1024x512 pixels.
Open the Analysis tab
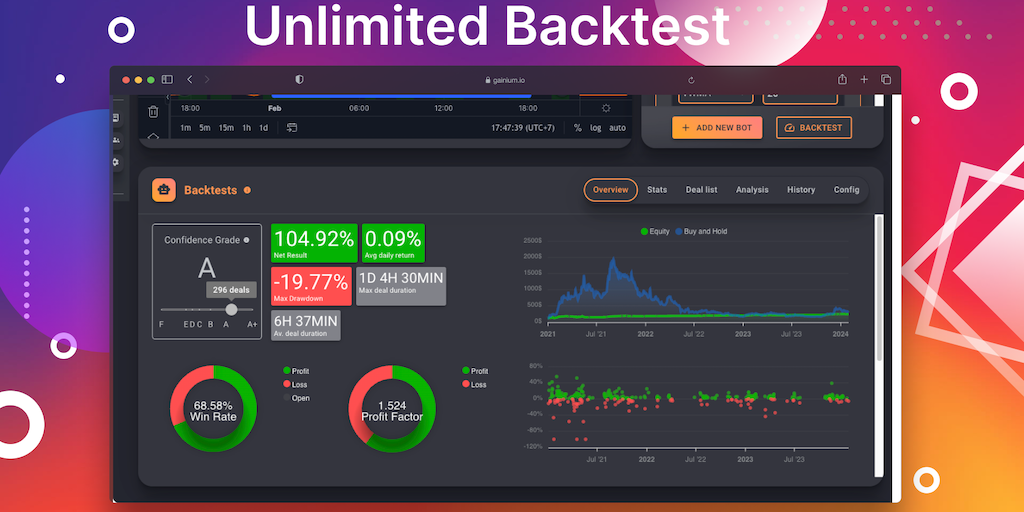tap(752, 190)
